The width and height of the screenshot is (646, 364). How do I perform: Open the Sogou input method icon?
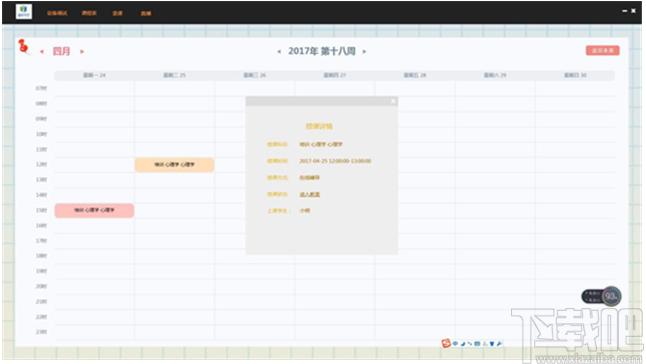click(446, 343)
